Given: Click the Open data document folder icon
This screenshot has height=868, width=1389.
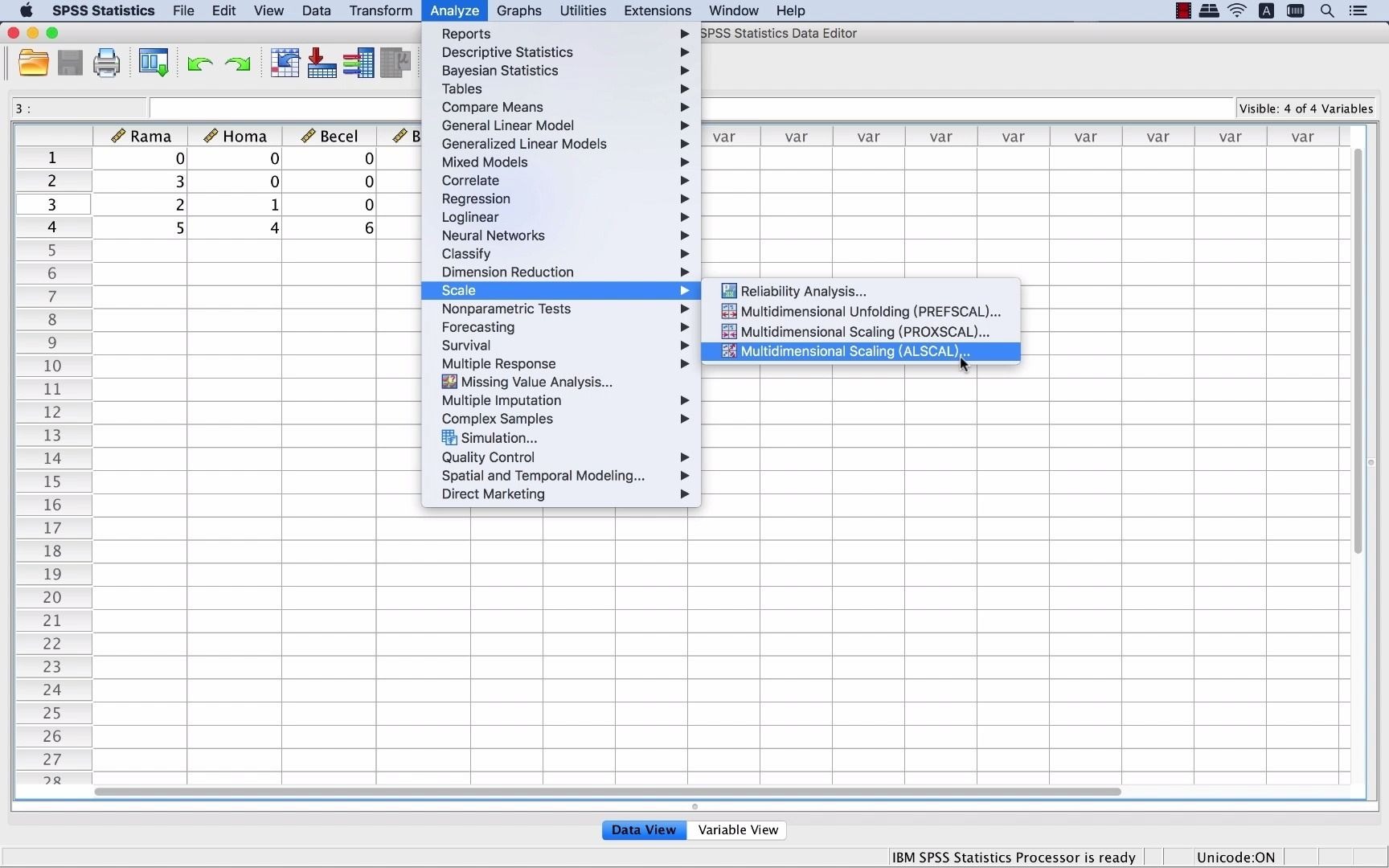Looking at the screenshot, I should (33, 63).
